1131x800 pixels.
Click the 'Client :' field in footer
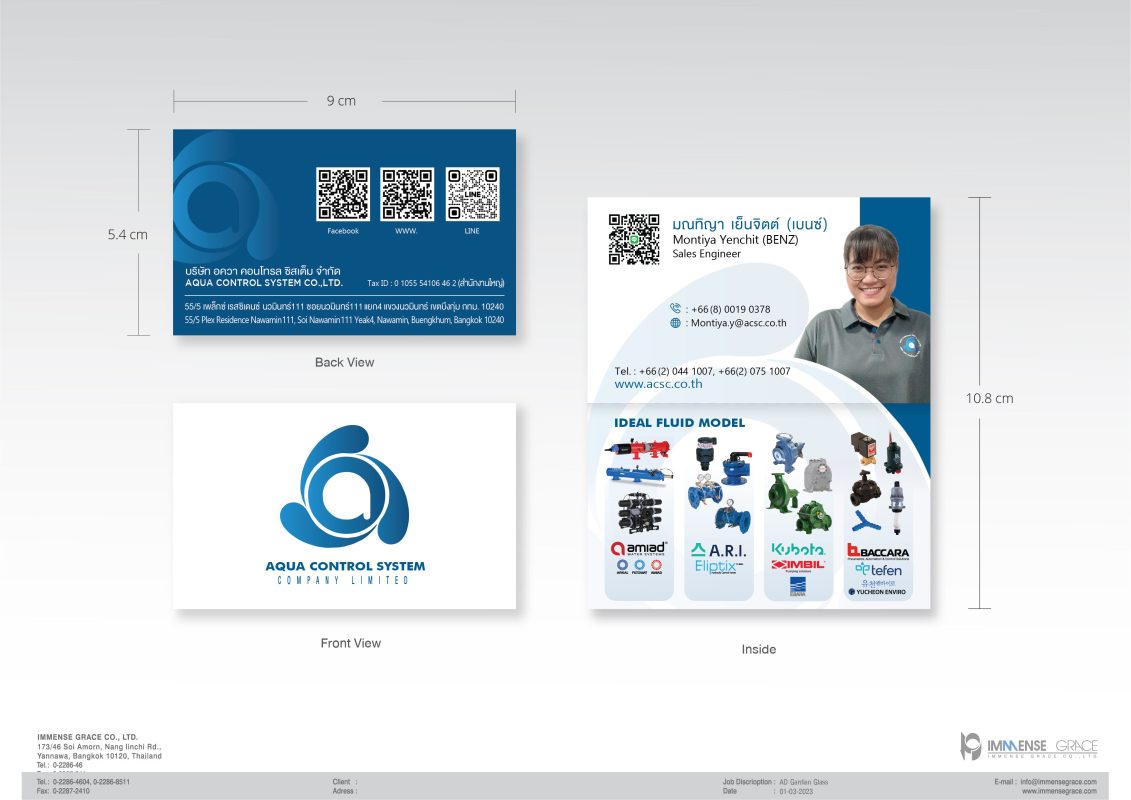[x=345, y=782]
